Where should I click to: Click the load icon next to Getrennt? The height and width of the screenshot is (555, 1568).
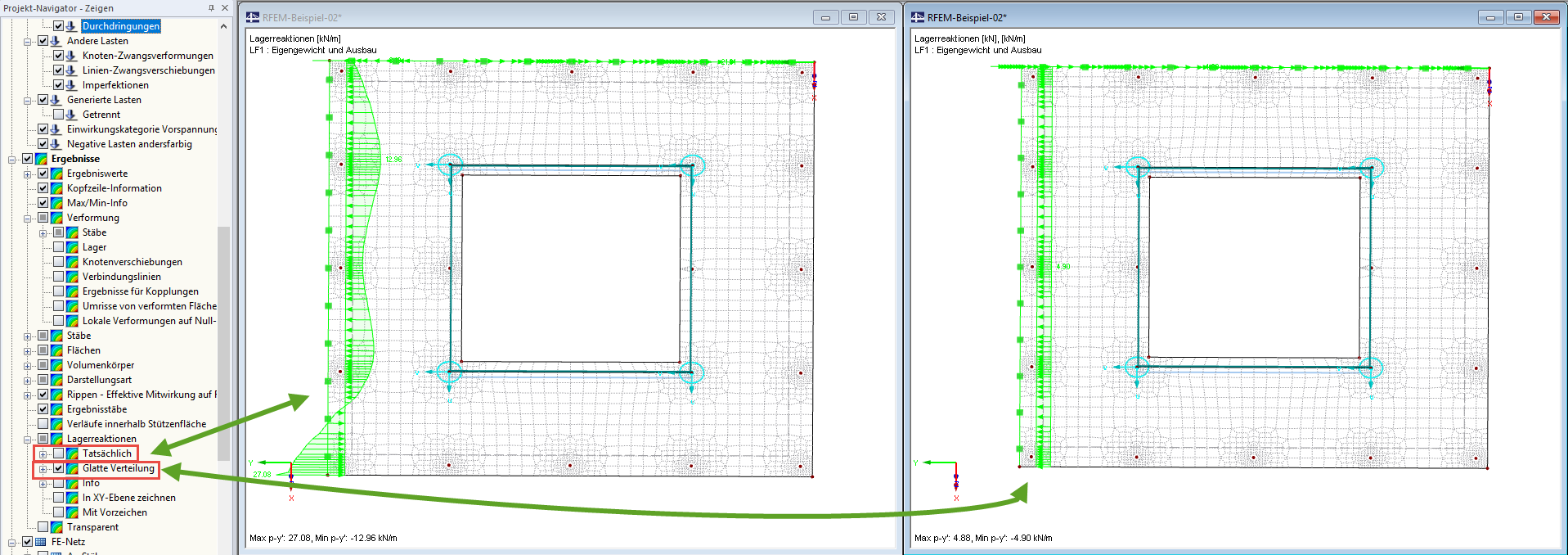(x=71, y=115)
